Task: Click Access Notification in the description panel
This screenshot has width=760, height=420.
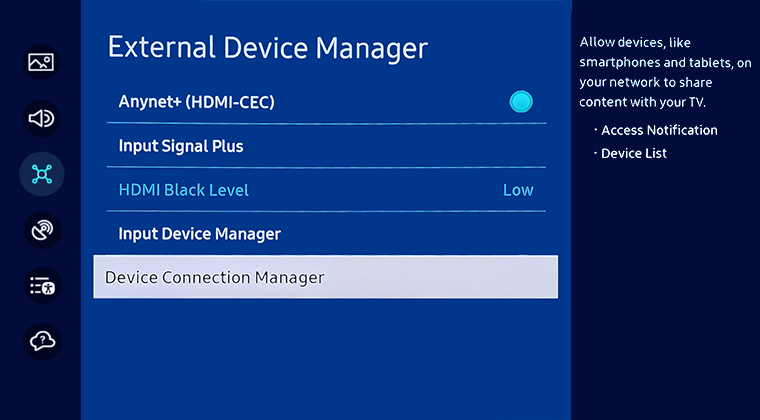Action: [659, 130]
